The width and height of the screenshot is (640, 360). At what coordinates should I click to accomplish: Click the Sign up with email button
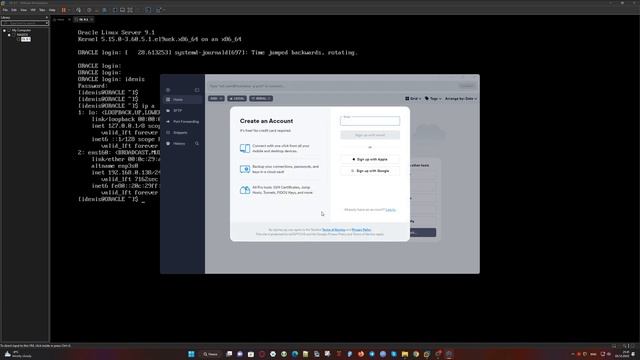(x=370, y=135)
